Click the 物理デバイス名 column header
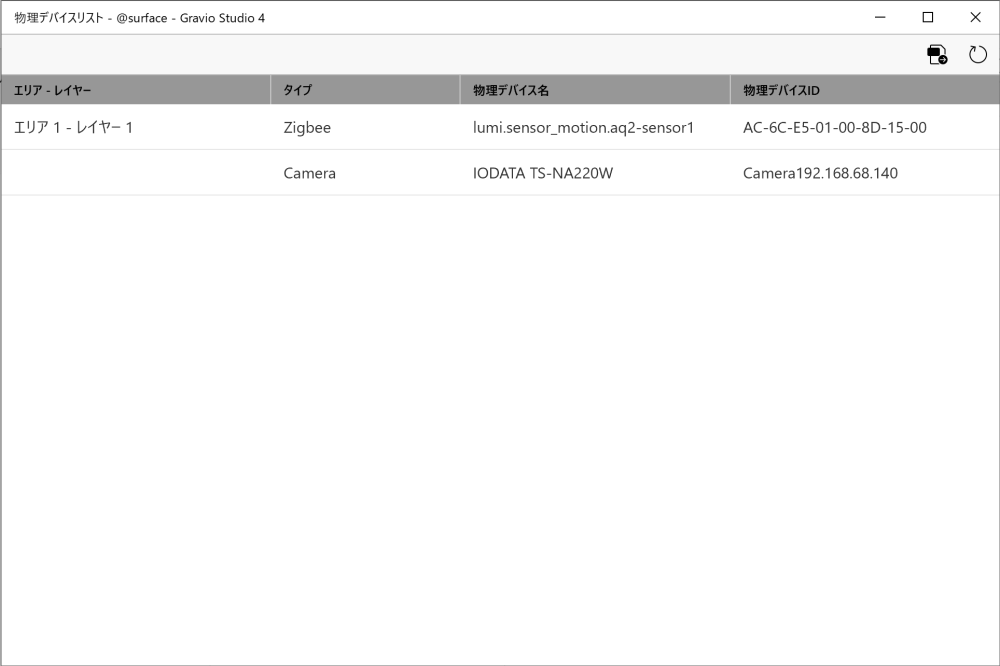1000x666 pixels. pos(511,90)
